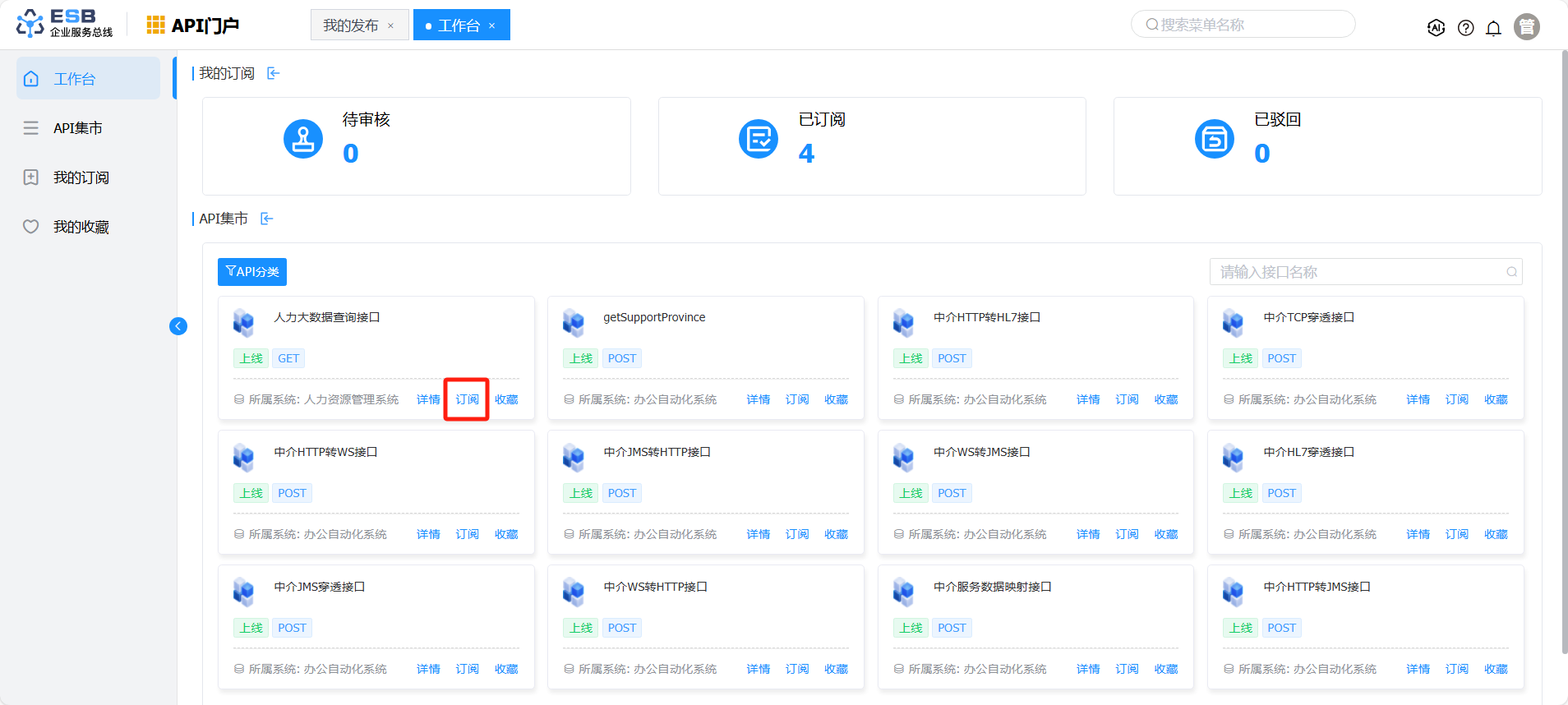Open the API分类 filter
The image size is (1568, 705).
coord(252,272)
